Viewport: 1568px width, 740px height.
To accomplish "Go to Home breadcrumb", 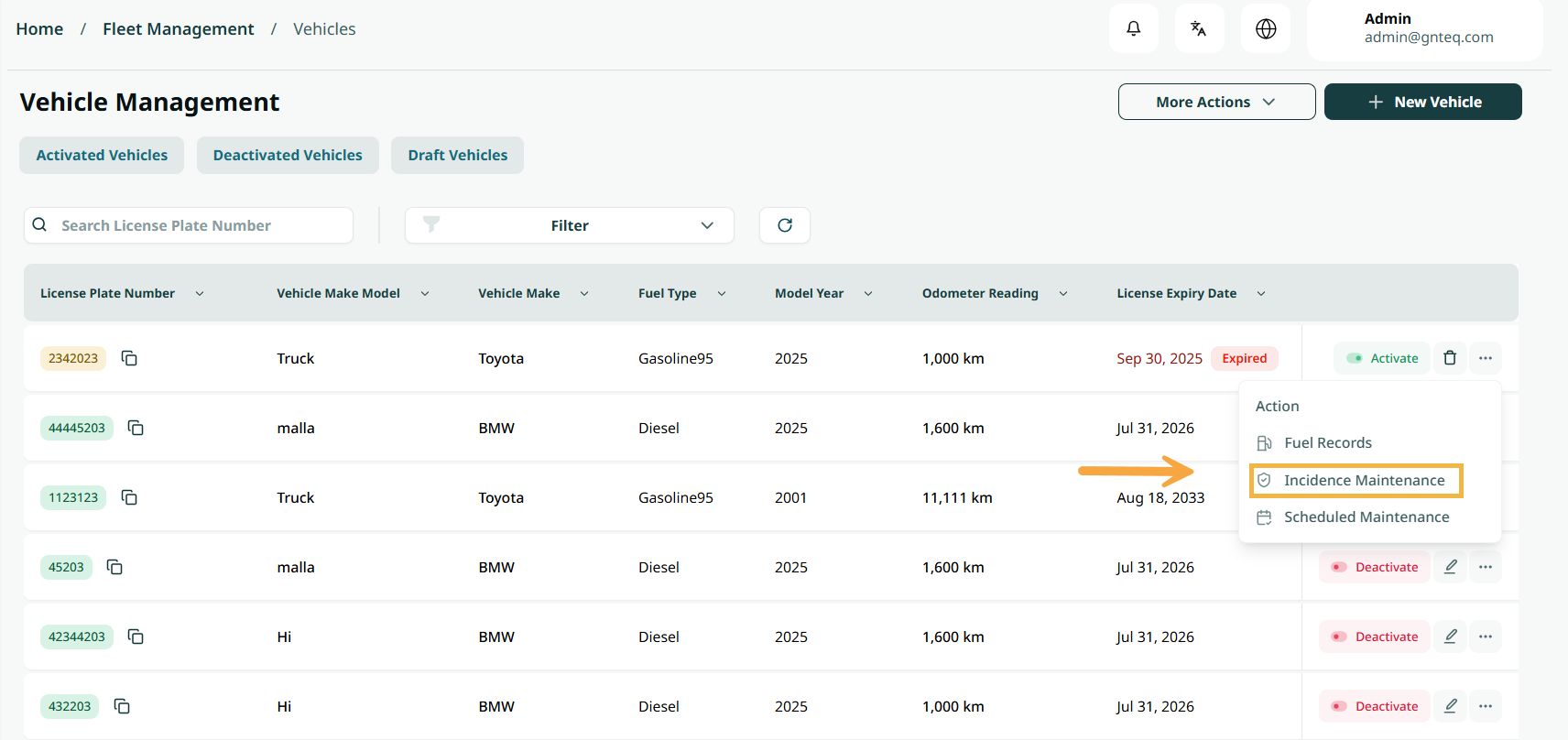I will click(x=39, y=28).
